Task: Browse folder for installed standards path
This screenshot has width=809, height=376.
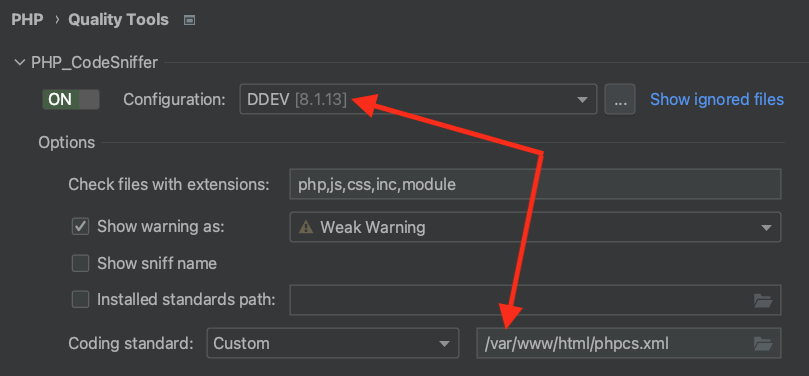Action: 763,300
